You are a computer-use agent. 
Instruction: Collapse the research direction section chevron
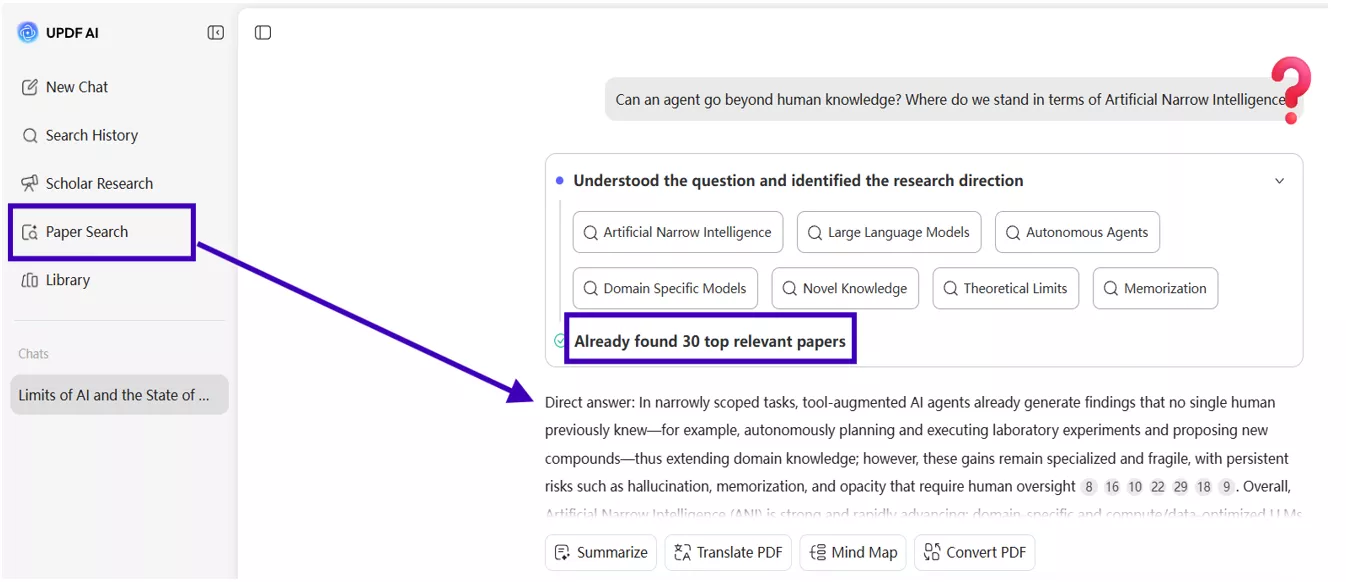[x=1279, y=181]
